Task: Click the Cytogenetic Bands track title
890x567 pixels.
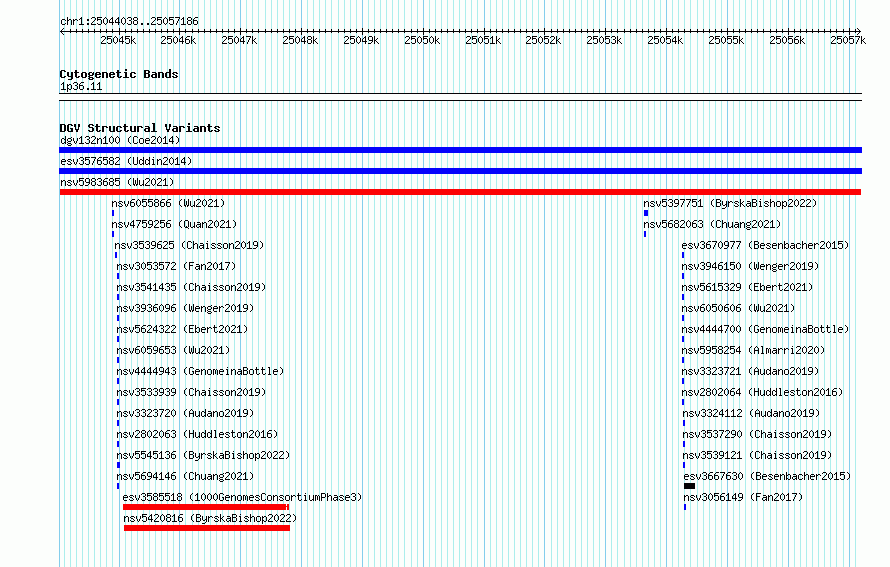Action: [x=119, y=74]
